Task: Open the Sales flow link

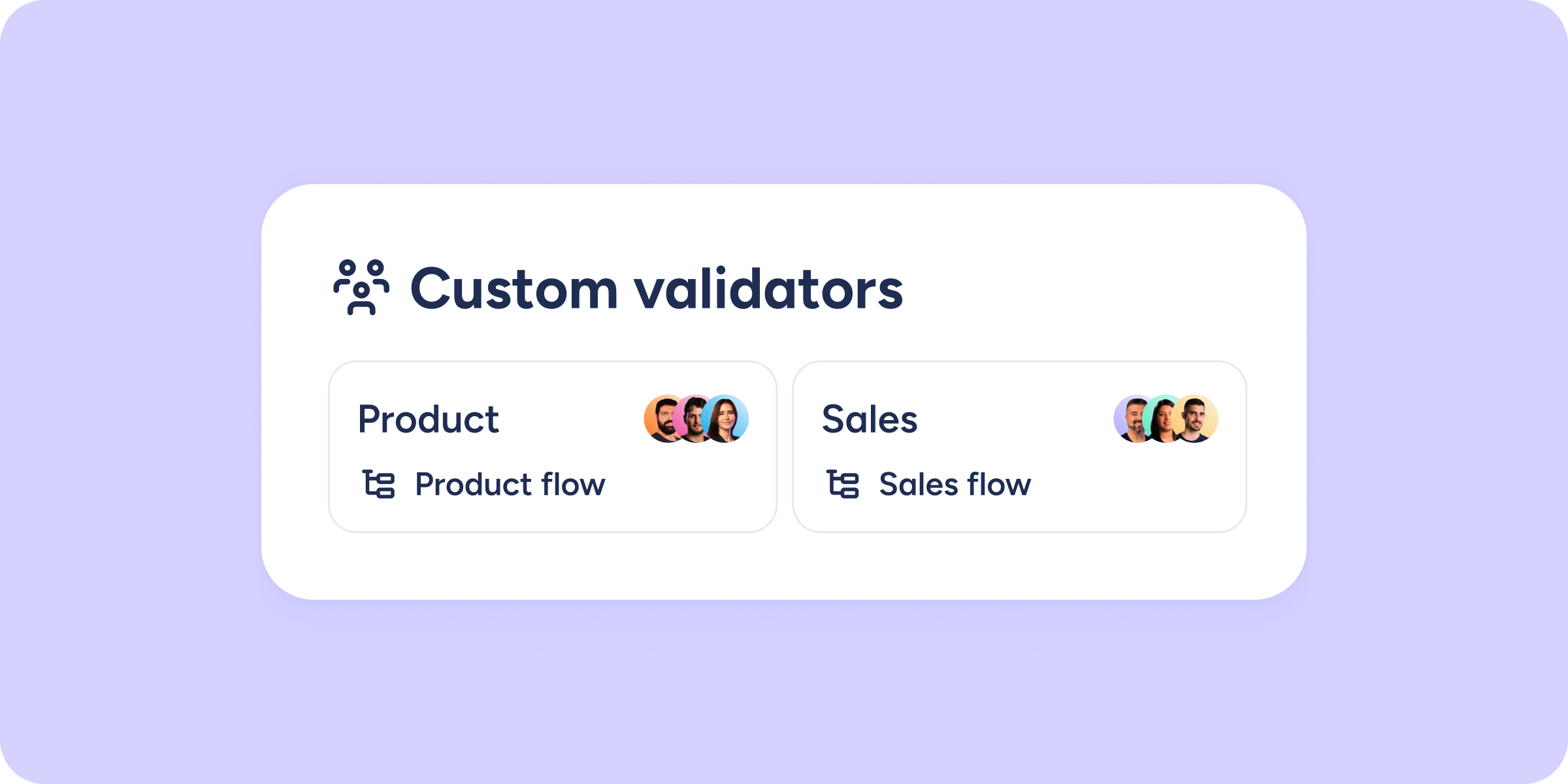Action: [955, 485]
